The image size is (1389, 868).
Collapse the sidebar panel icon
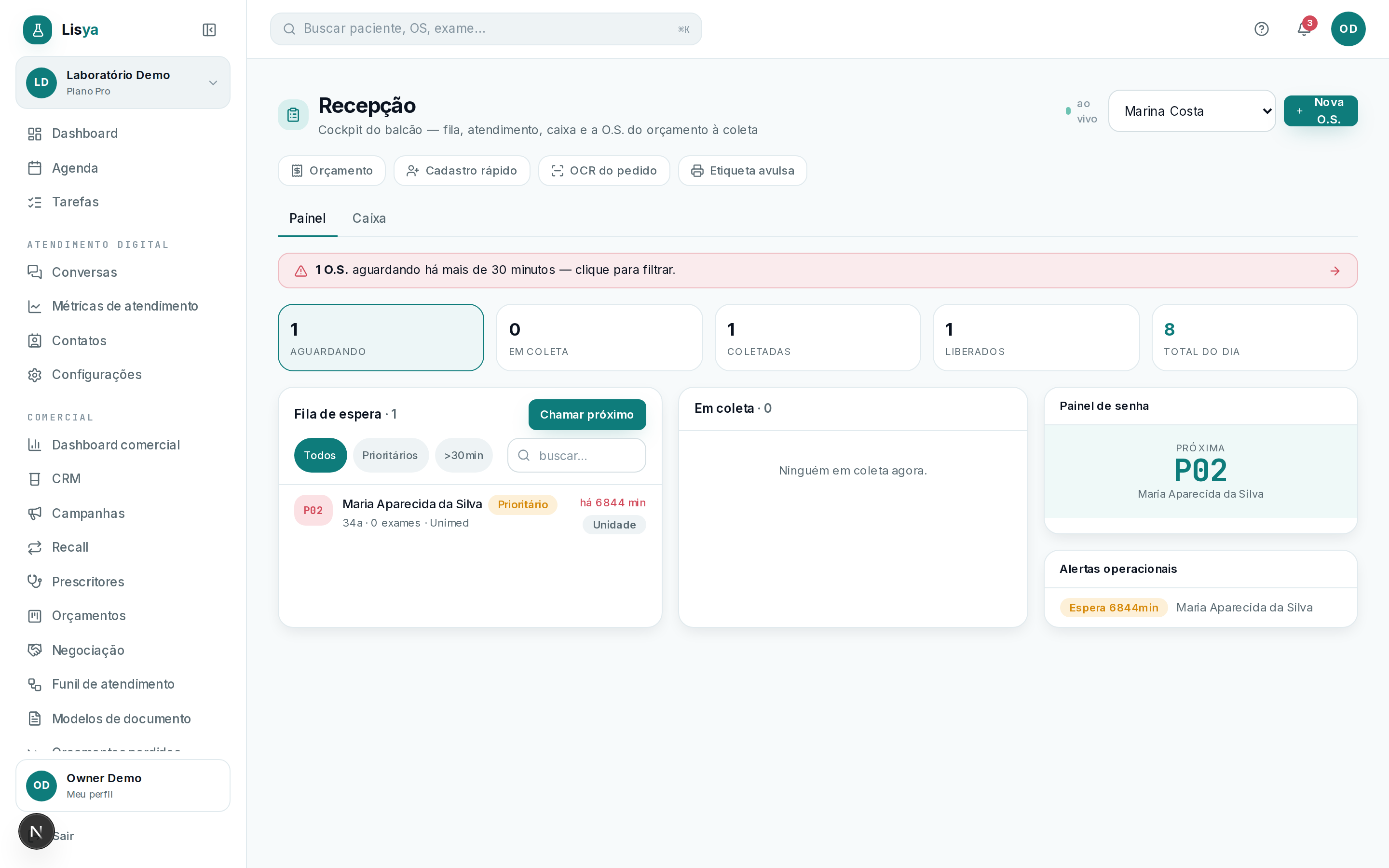209,29
